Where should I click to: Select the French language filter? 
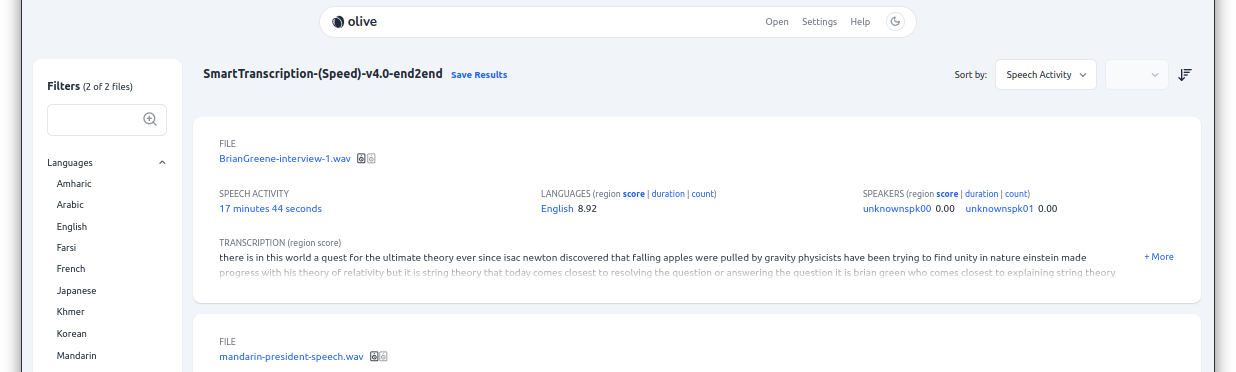point(71,269)
